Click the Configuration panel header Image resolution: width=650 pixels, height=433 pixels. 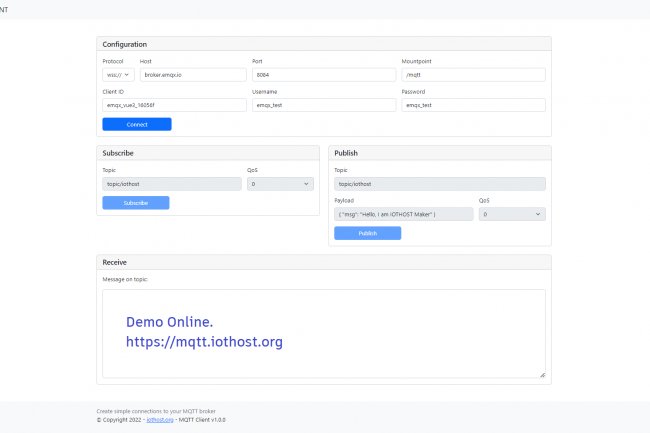coord(323,44)
